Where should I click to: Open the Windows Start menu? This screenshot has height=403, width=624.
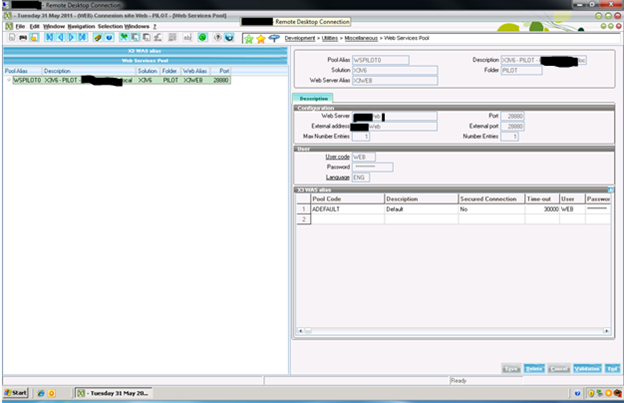pyautogui.click(x=16, y=393)
